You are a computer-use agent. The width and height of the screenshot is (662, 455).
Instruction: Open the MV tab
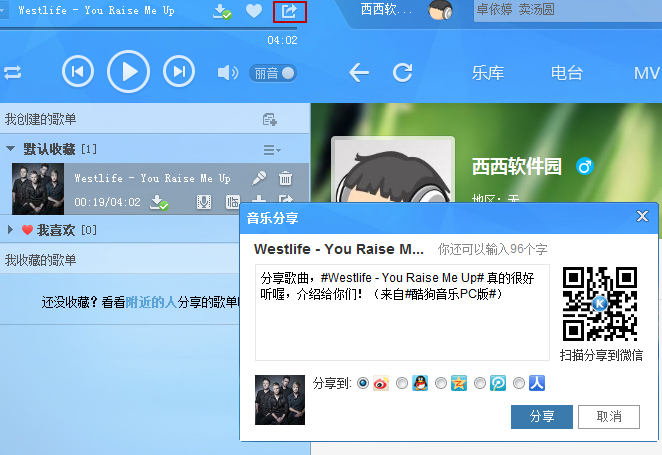(646, 73)
